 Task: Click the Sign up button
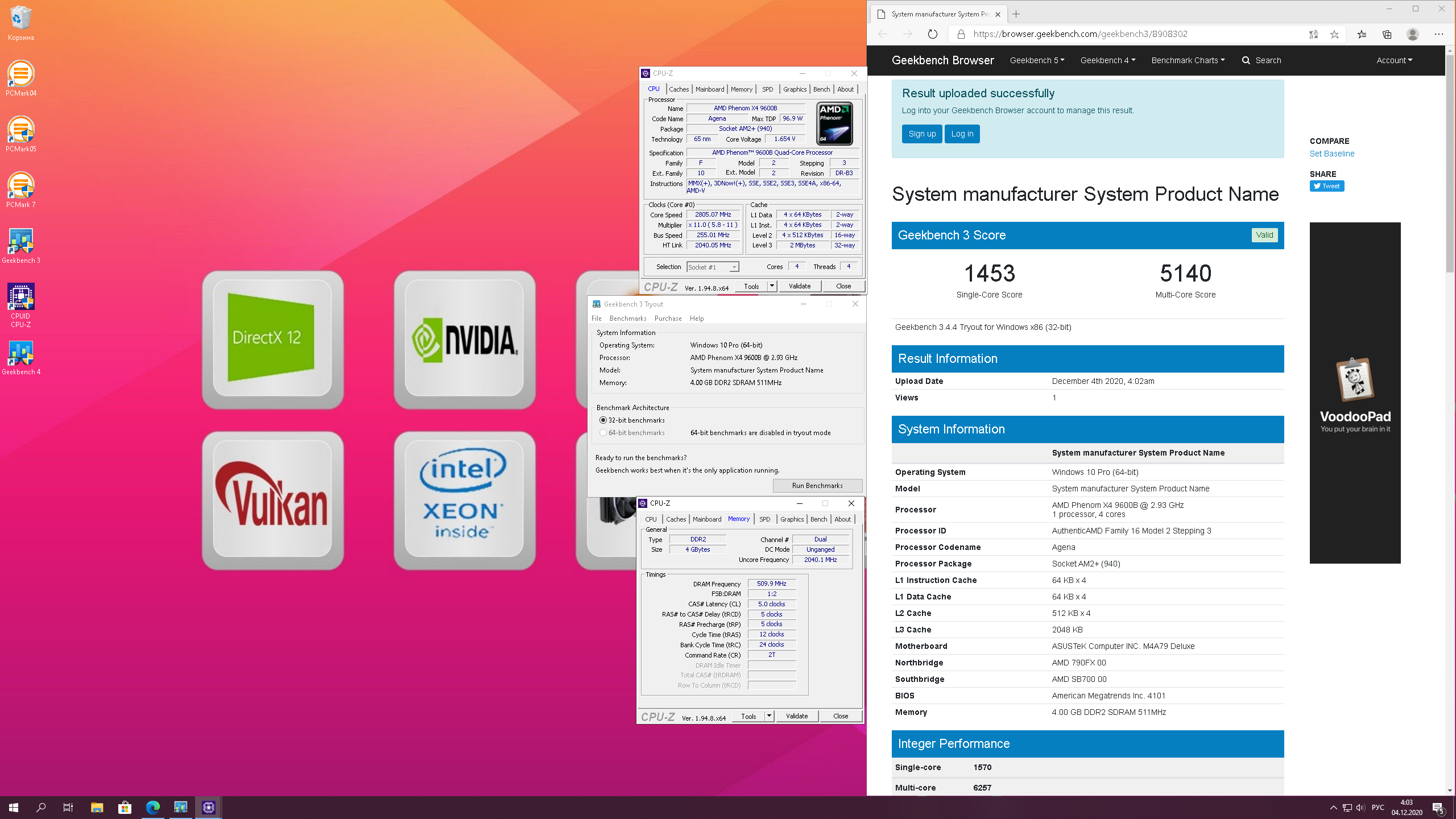pyautogui.click(x=921, y=134)
